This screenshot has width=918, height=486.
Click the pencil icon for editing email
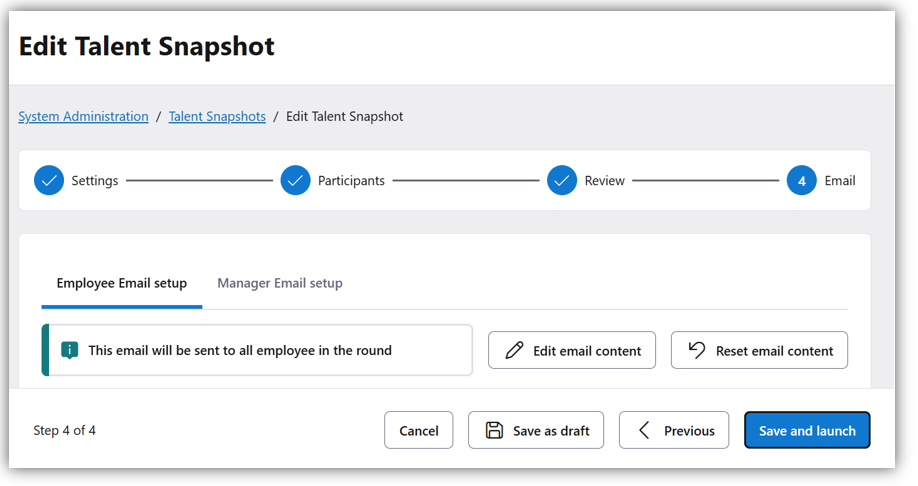click(x=514, y=351)
